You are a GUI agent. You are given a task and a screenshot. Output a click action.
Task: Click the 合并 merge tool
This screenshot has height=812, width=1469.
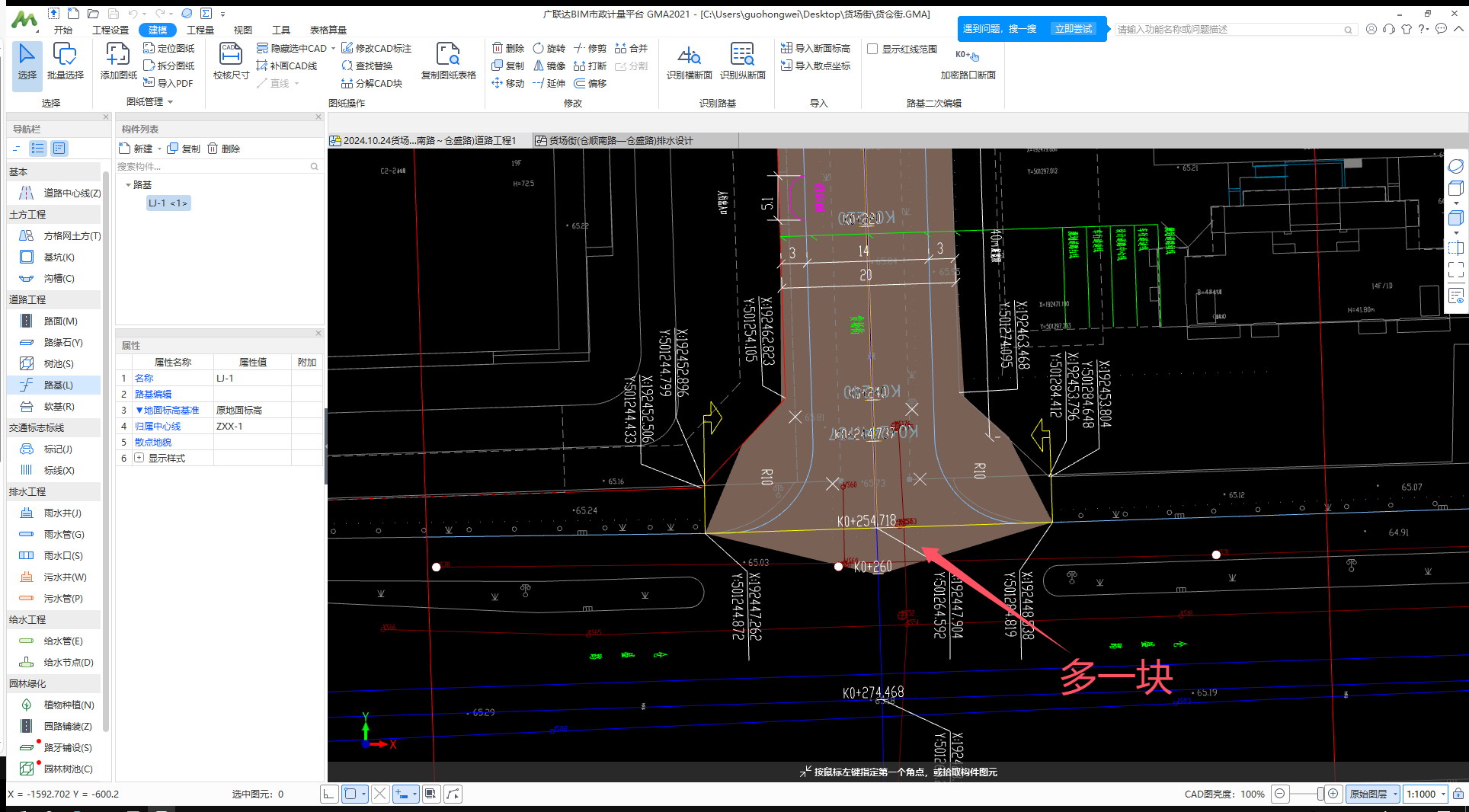point(632,48)
